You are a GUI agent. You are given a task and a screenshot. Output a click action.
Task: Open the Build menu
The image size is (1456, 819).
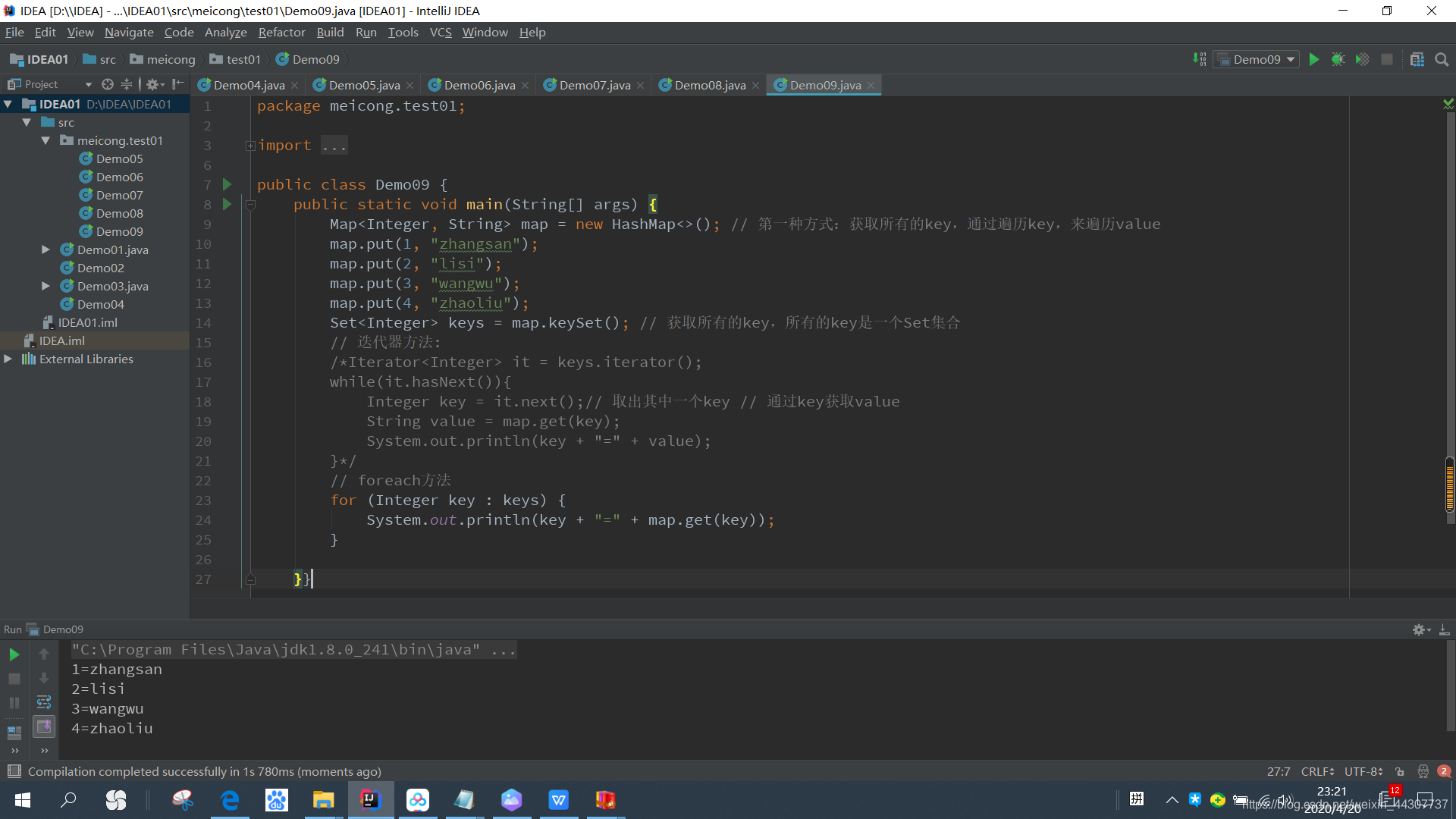pyautogui.click(x=330, y=32)
